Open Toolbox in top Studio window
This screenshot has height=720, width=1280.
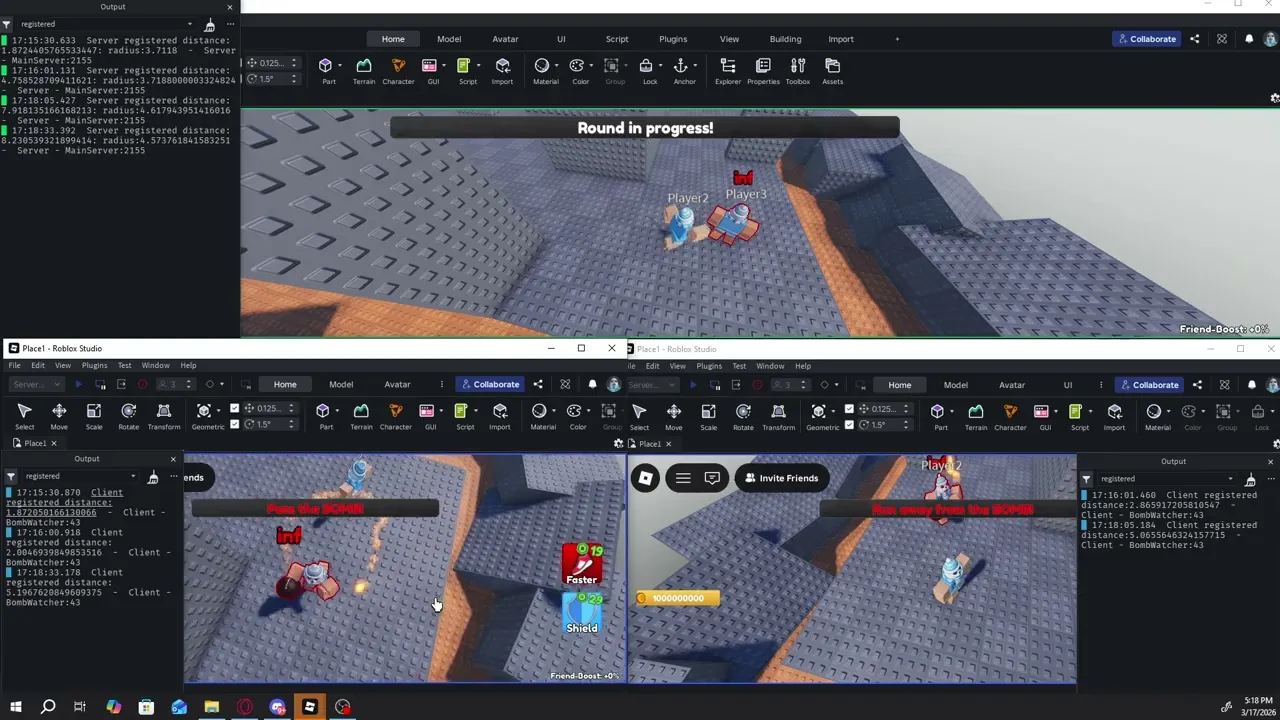coord(798,71)
